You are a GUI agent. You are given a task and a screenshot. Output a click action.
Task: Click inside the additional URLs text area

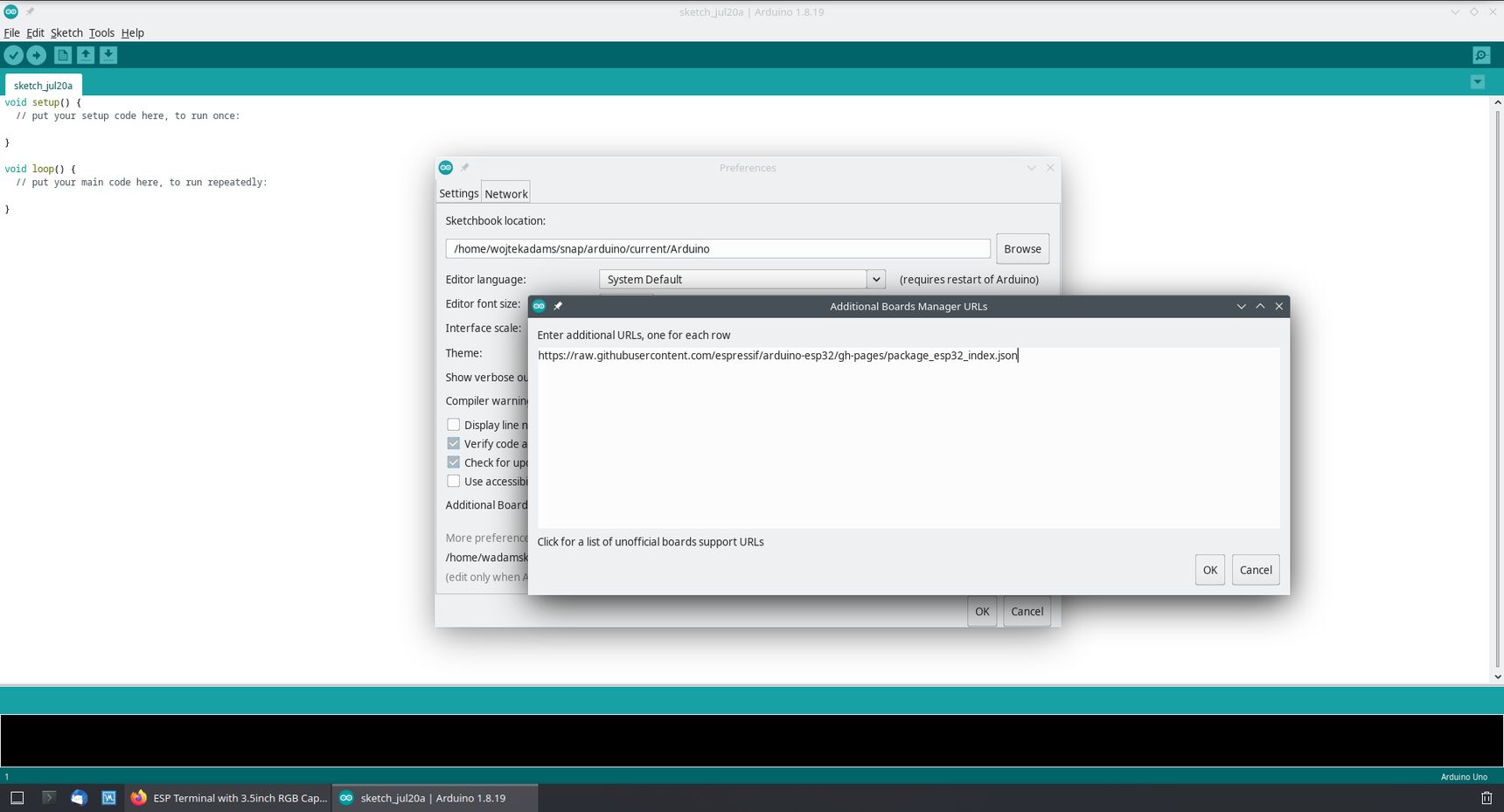pos(909,437)
